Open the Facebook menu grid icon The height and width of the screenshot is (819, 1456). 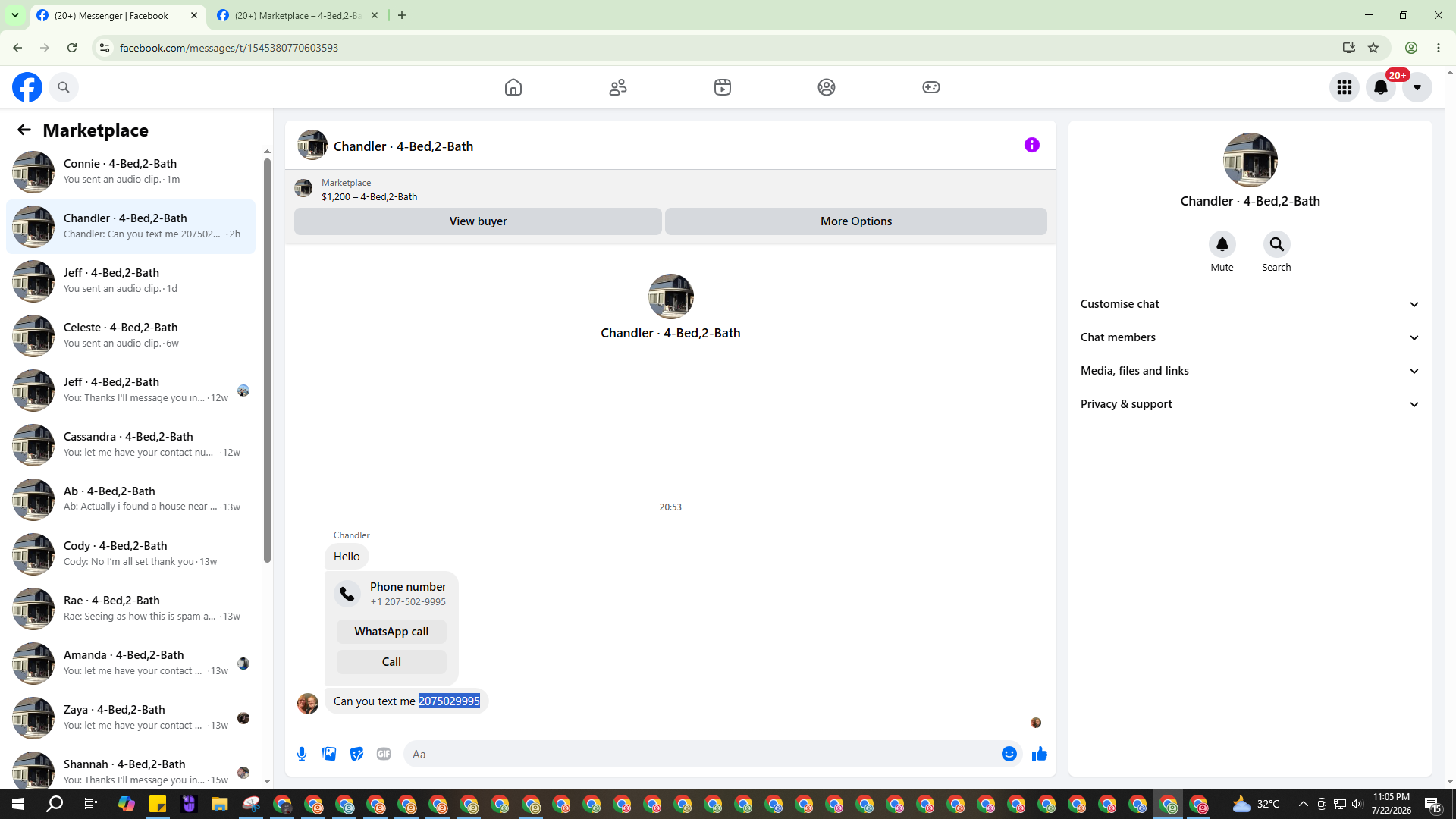(1345, 87)
